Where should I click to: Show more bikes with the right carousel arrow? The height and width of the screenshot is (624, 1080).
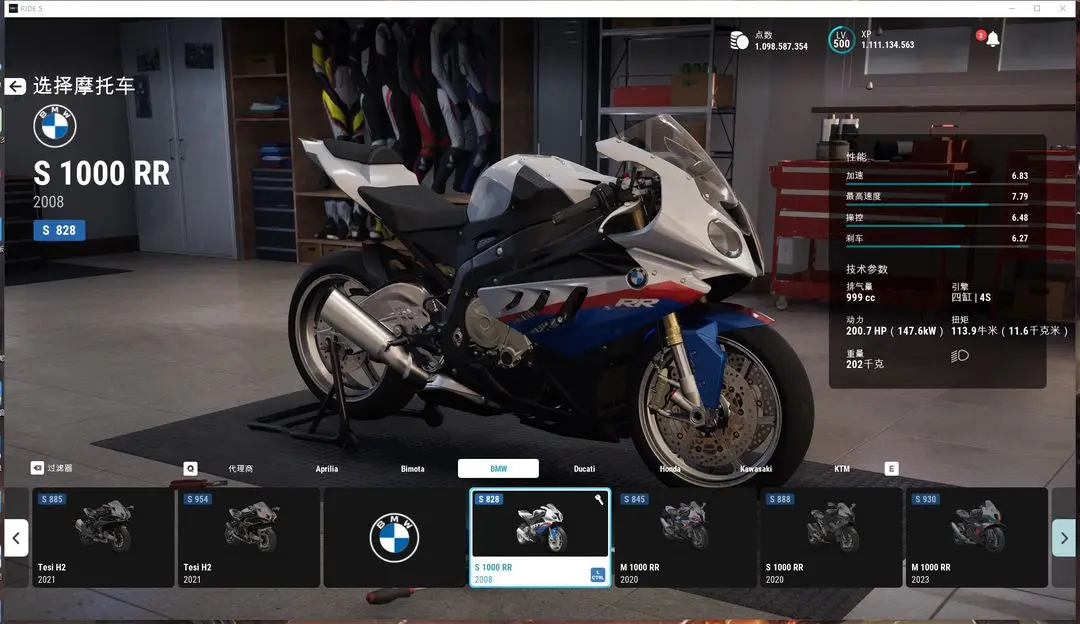(x=1064, y=538)
